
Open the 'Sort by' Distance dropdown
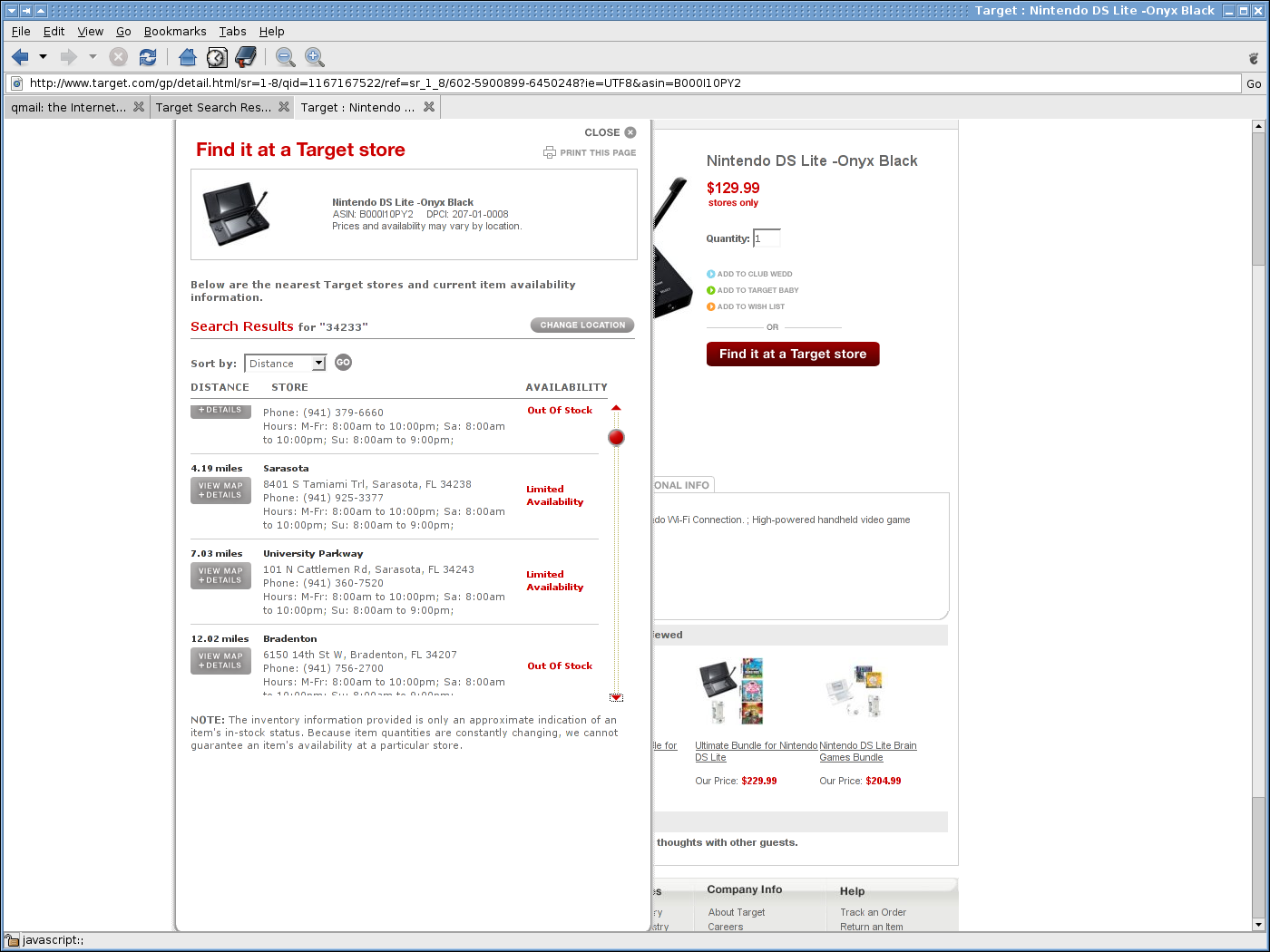pos(286,364)
